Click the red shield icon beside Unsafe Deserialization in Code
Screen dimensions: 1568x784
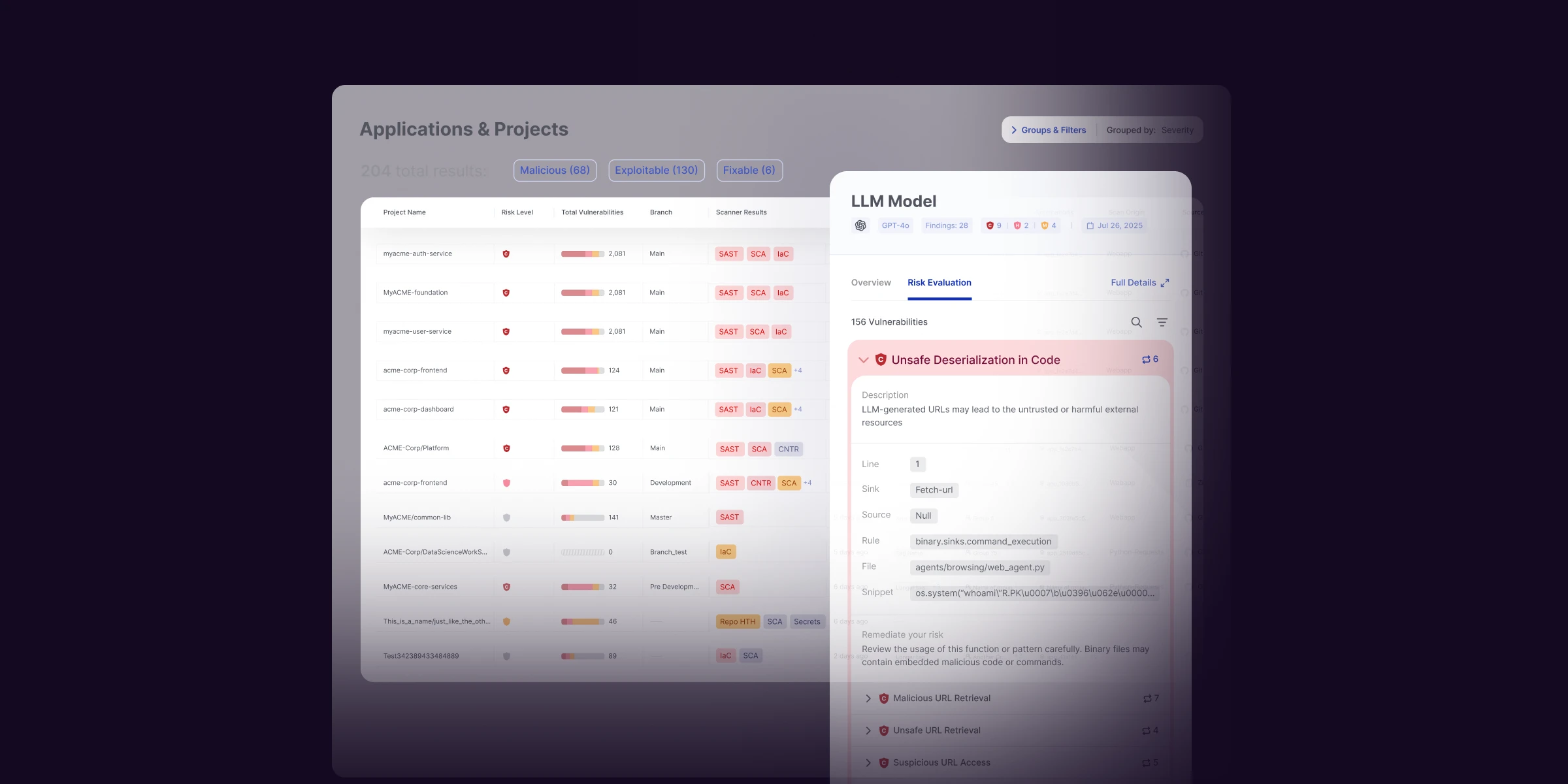881,359
